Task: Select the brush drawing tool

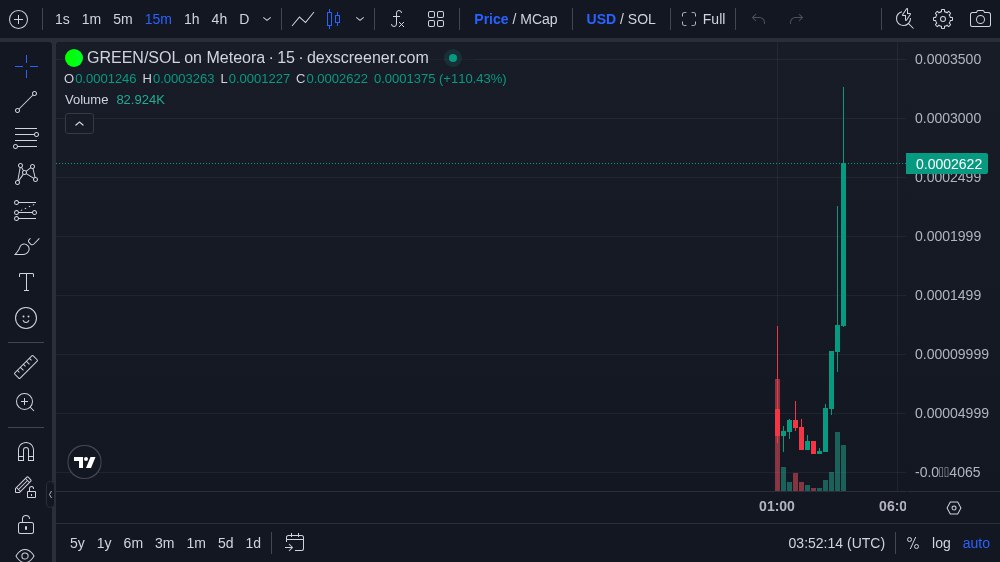Action: point(26,246)
